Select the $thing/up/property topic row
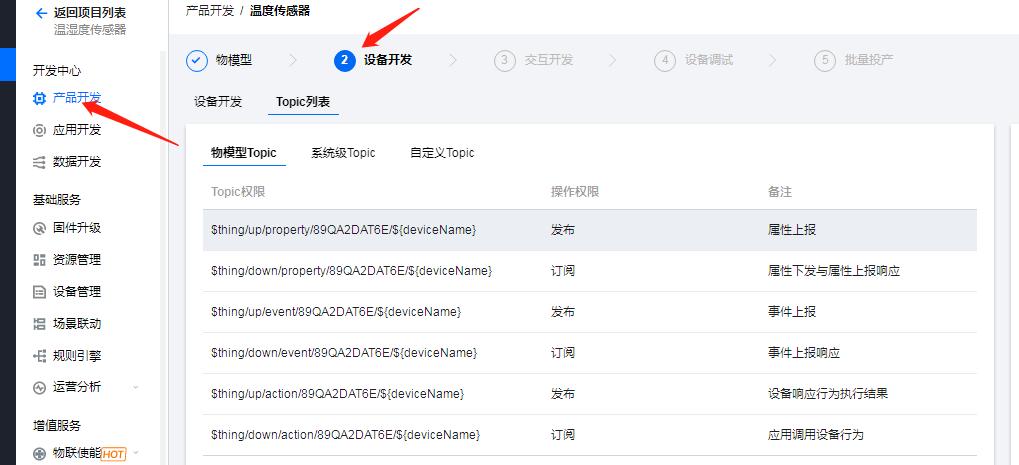 pos(589,230)
